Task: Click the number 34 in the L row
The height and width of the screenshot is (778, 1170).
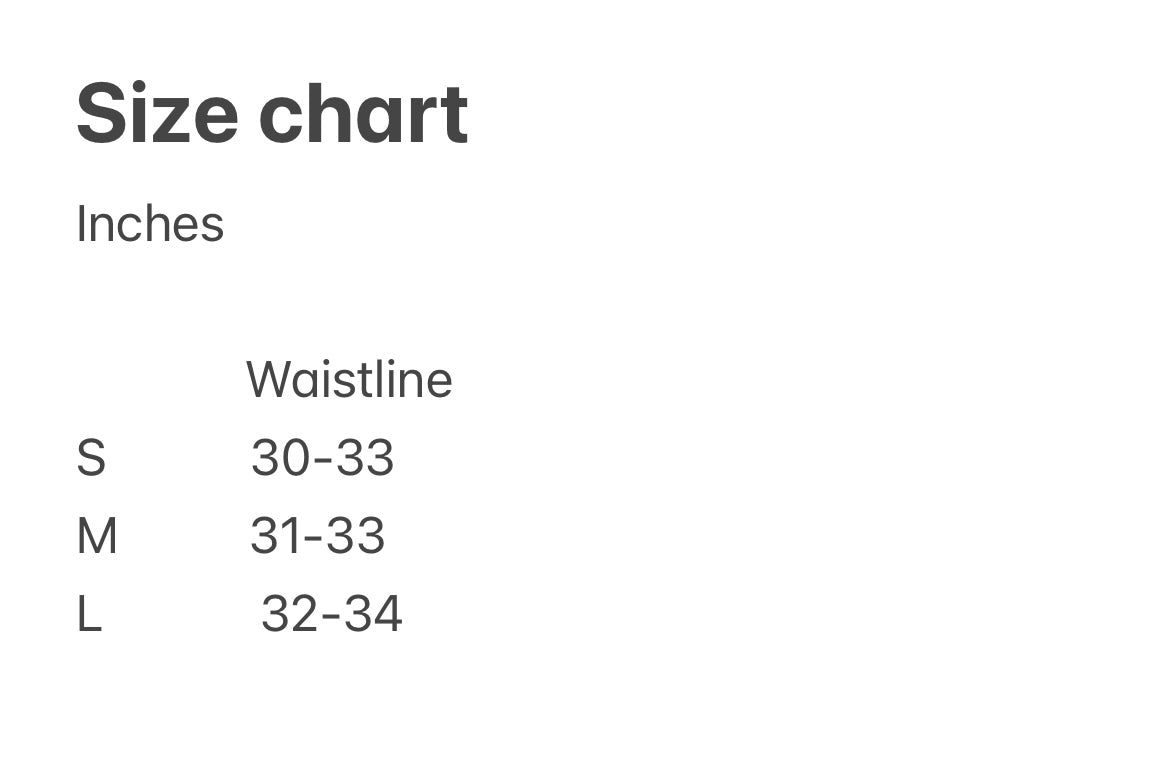Action: tap(373, 614)
